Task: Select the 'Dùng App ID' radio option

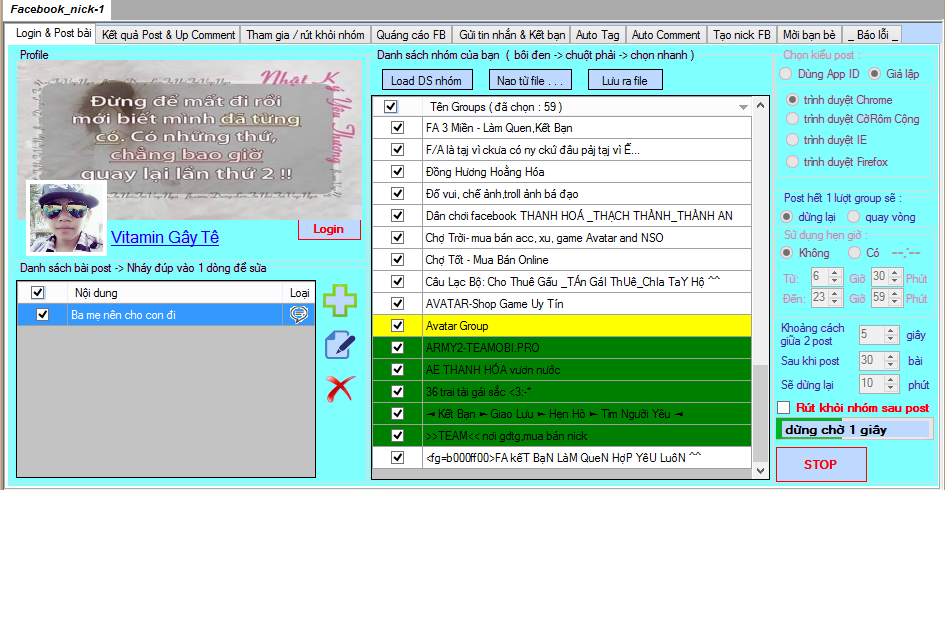Action: (786, 74)
